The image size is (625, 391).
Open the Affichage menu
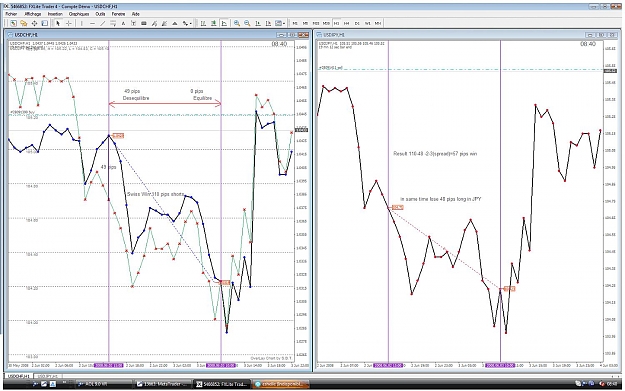click(x=33, y=14)
